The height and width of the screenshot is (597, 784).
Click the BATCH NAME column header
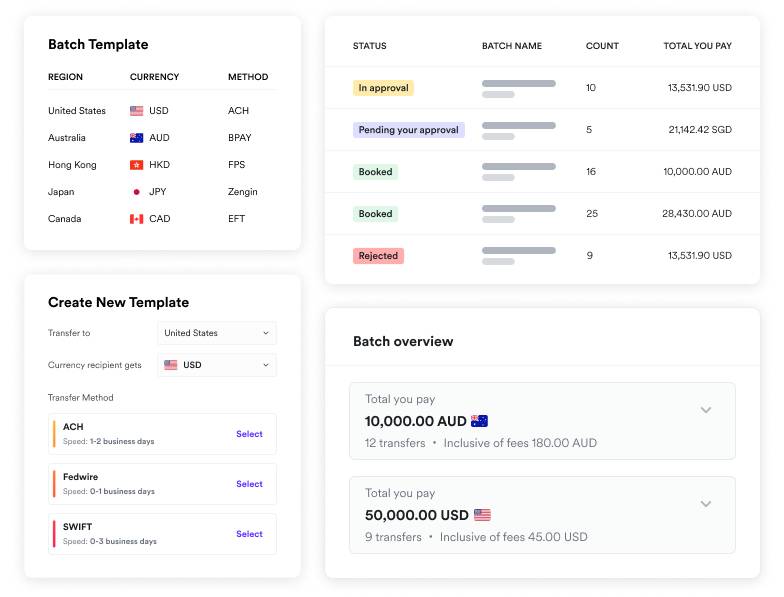pyautogui.click(x=512, y=46)
